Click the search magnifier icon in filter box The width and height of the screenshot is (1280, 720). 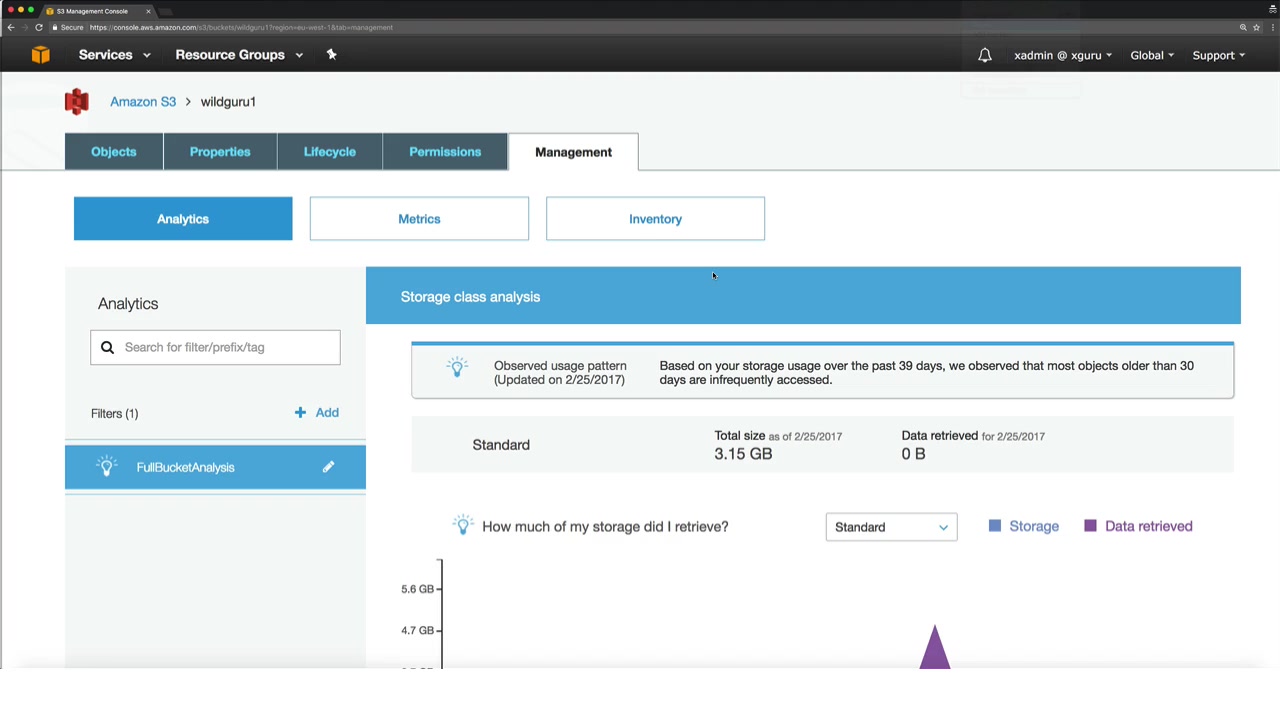(108, 347)
